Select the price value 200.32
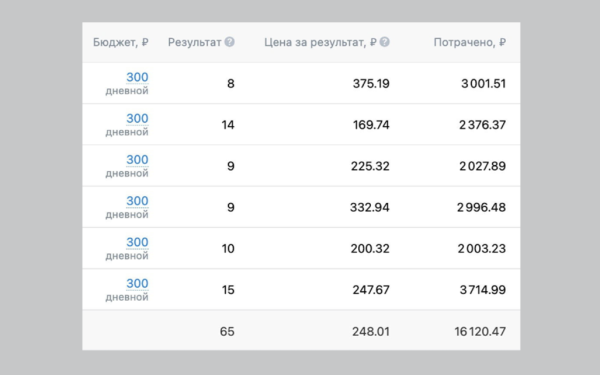 [x=370, y=249]
